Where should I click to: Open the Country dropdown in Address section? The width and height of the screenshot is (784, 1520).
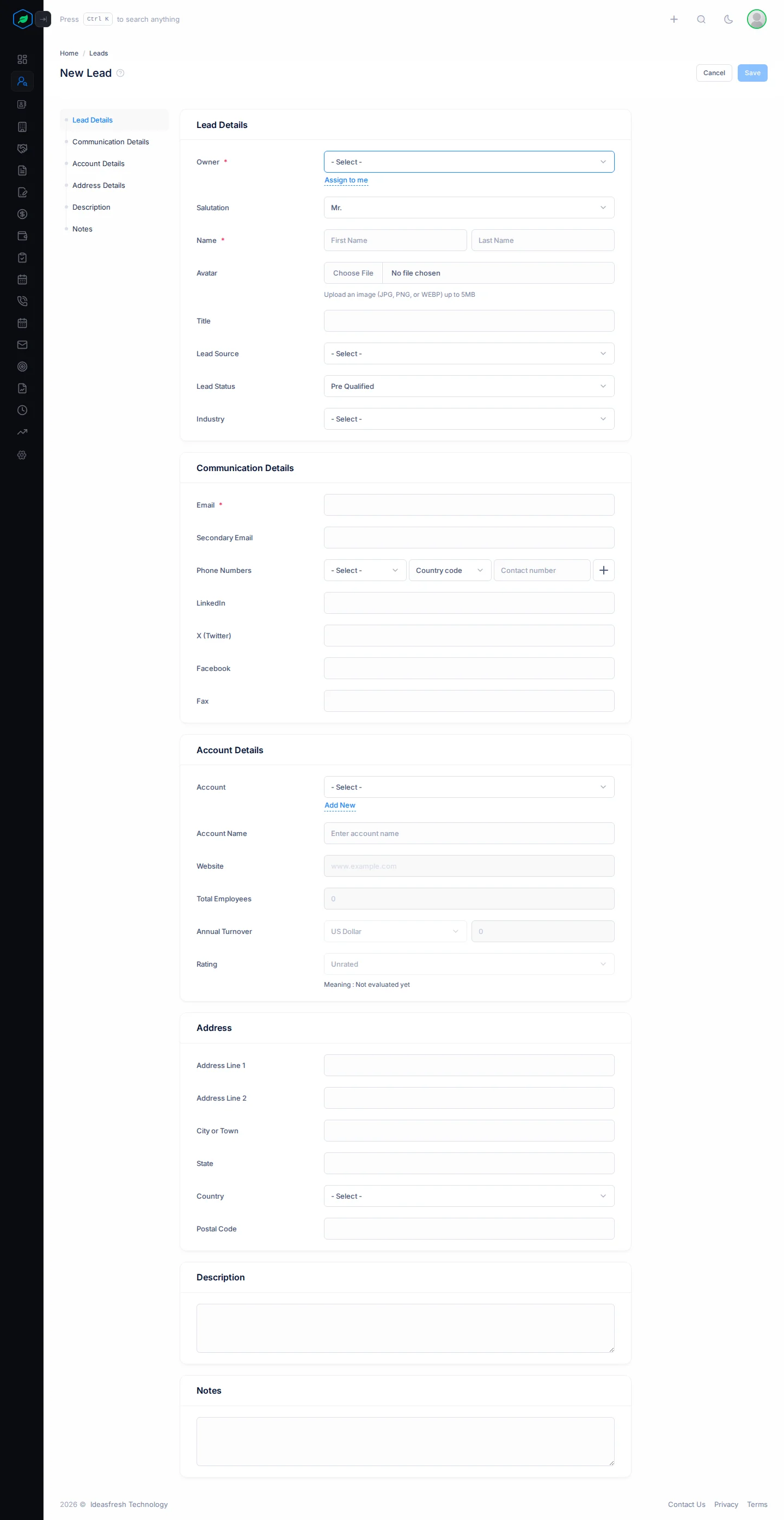coord(469,1196)
